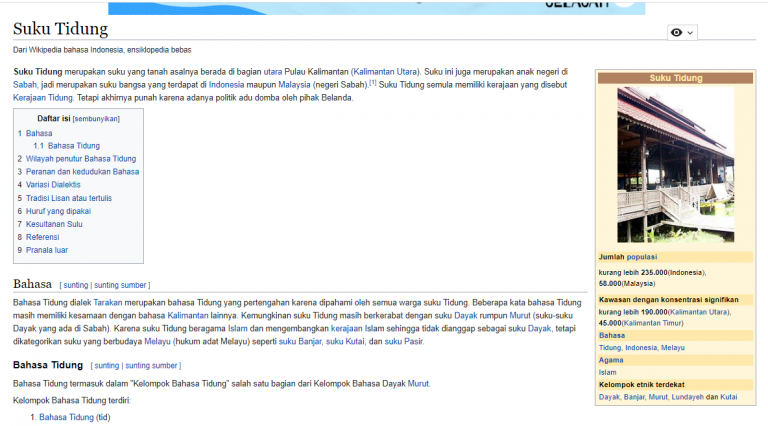Screen dimensions: 768x426
Task: Open Murut link after 'rumpun'
Action: 520,315
